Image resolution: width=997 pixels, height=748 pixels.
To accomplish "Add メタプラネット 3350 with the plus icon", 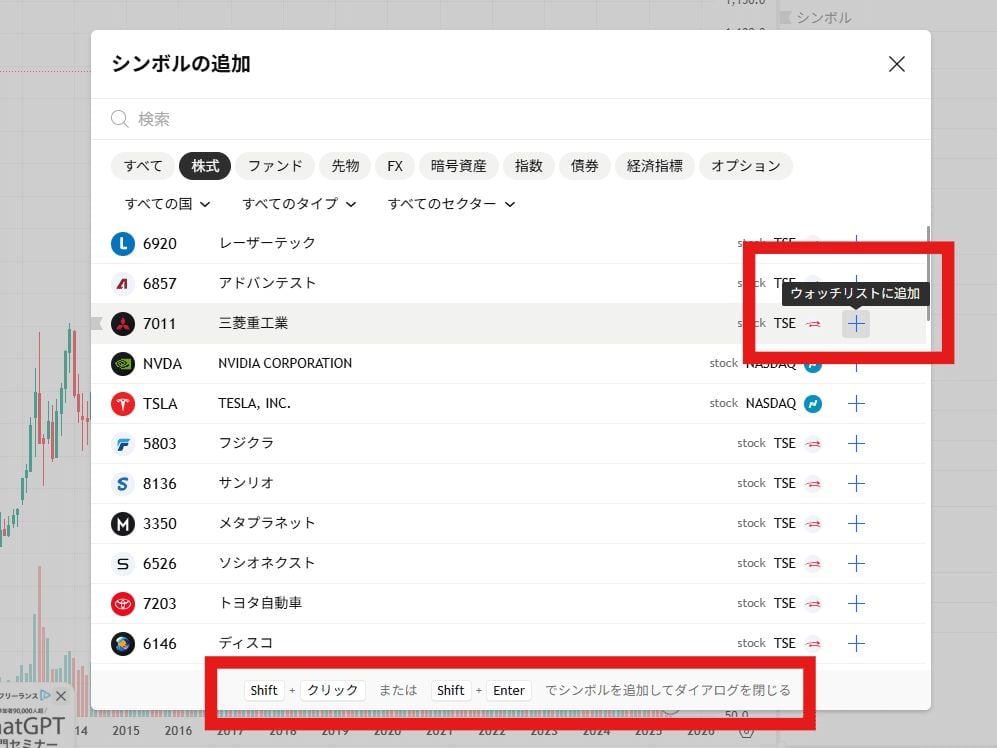I will tap(856, 523).
